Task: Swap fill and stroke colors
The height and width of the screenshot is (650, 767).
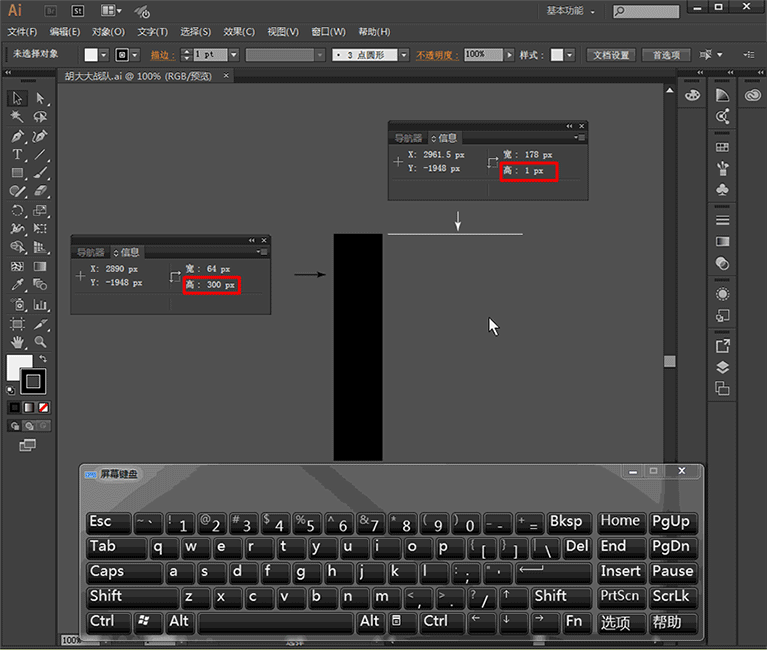Action: pyautogui.click(x=43, y=359)
